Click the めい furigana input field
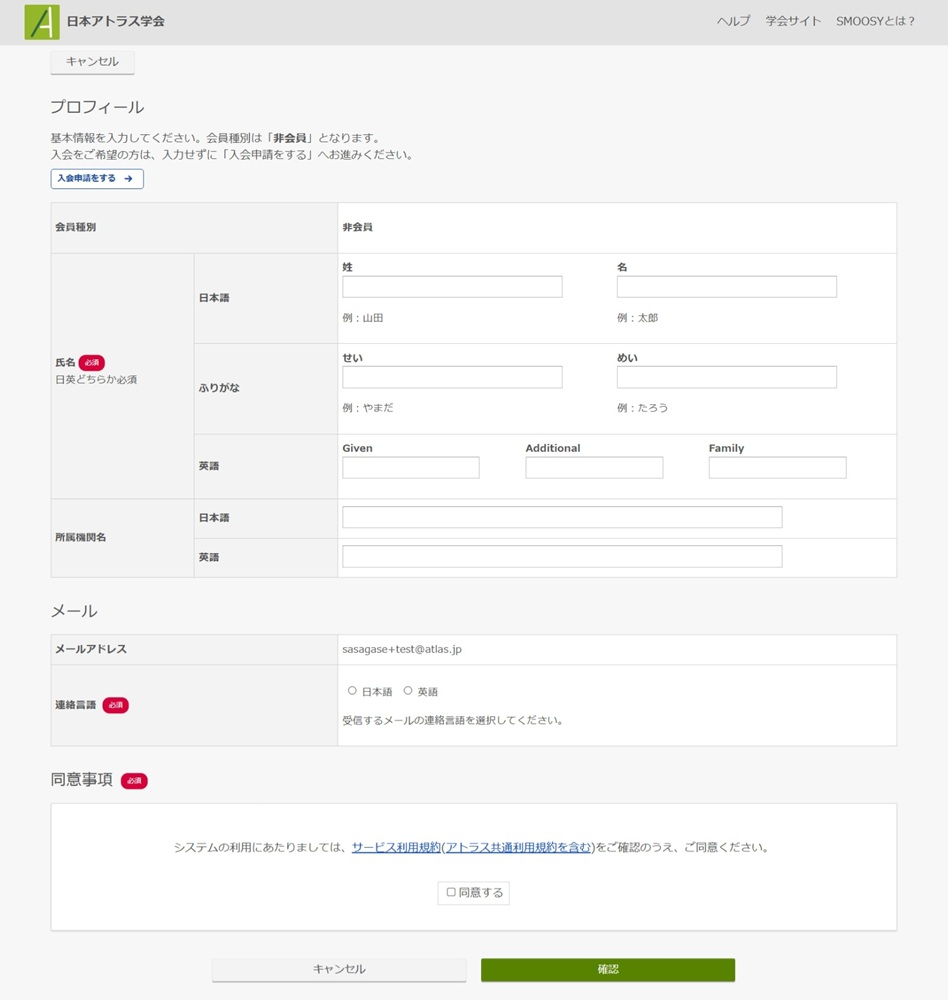The width and height of the screenshot is (948, 1000). point(726,377)
